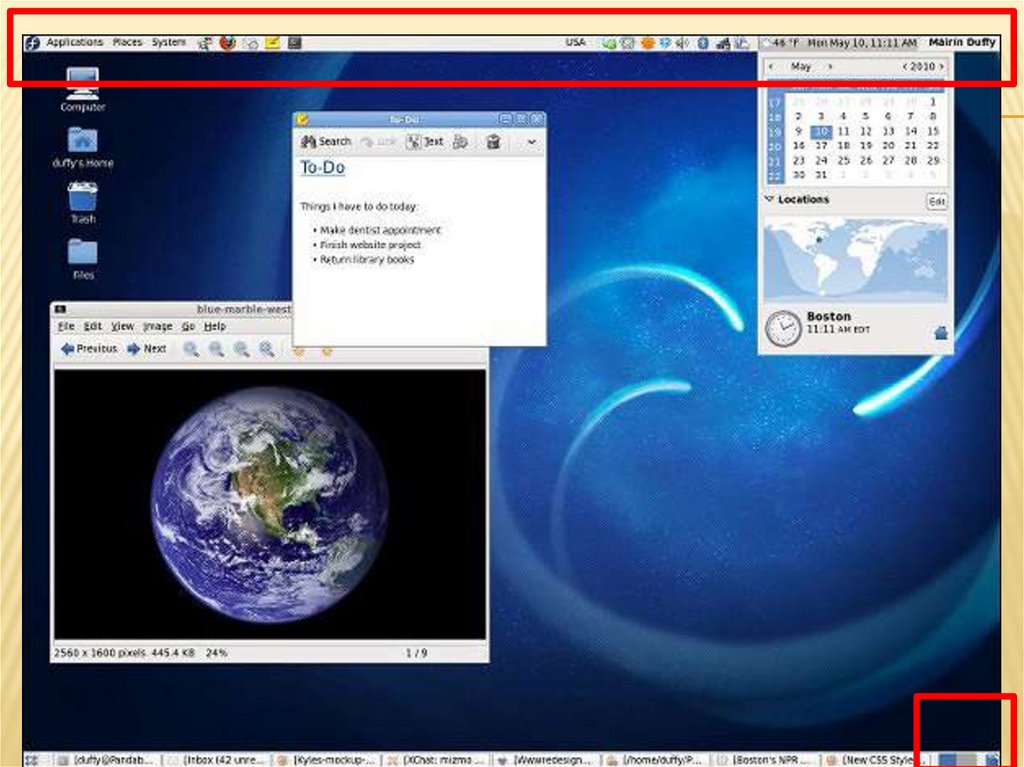Open the terminal launcher icon in panel

295,42
